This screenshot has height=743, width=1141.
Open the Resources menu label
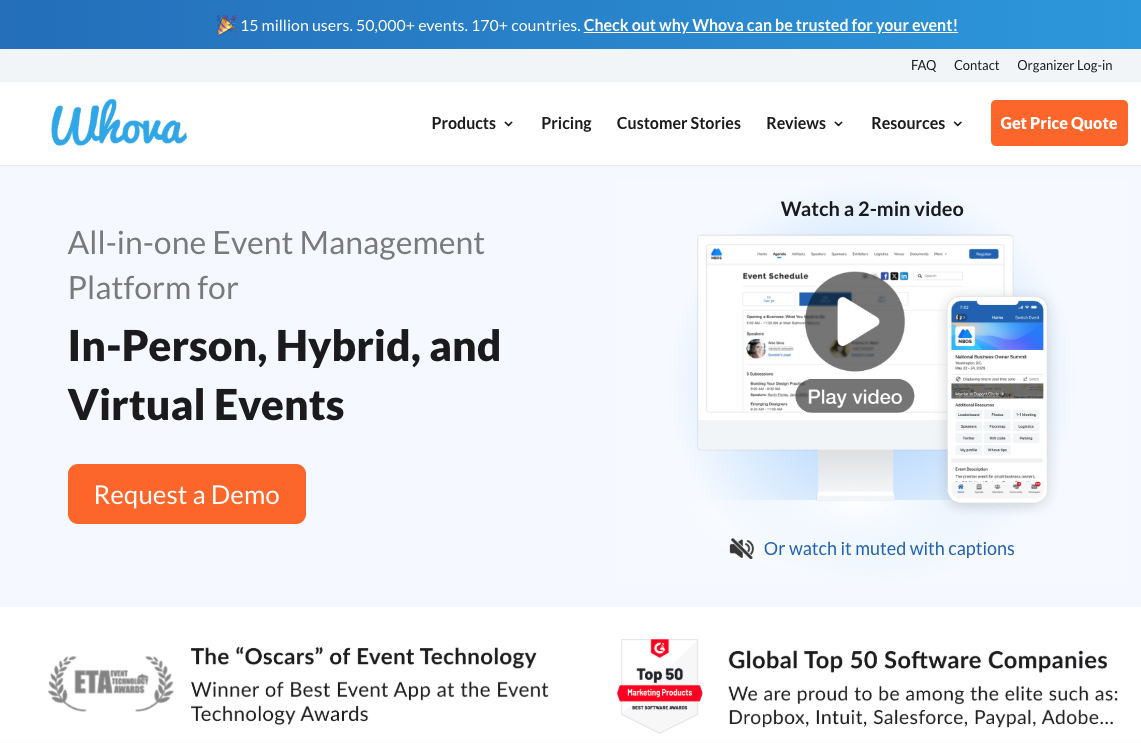tap(908, 124)
